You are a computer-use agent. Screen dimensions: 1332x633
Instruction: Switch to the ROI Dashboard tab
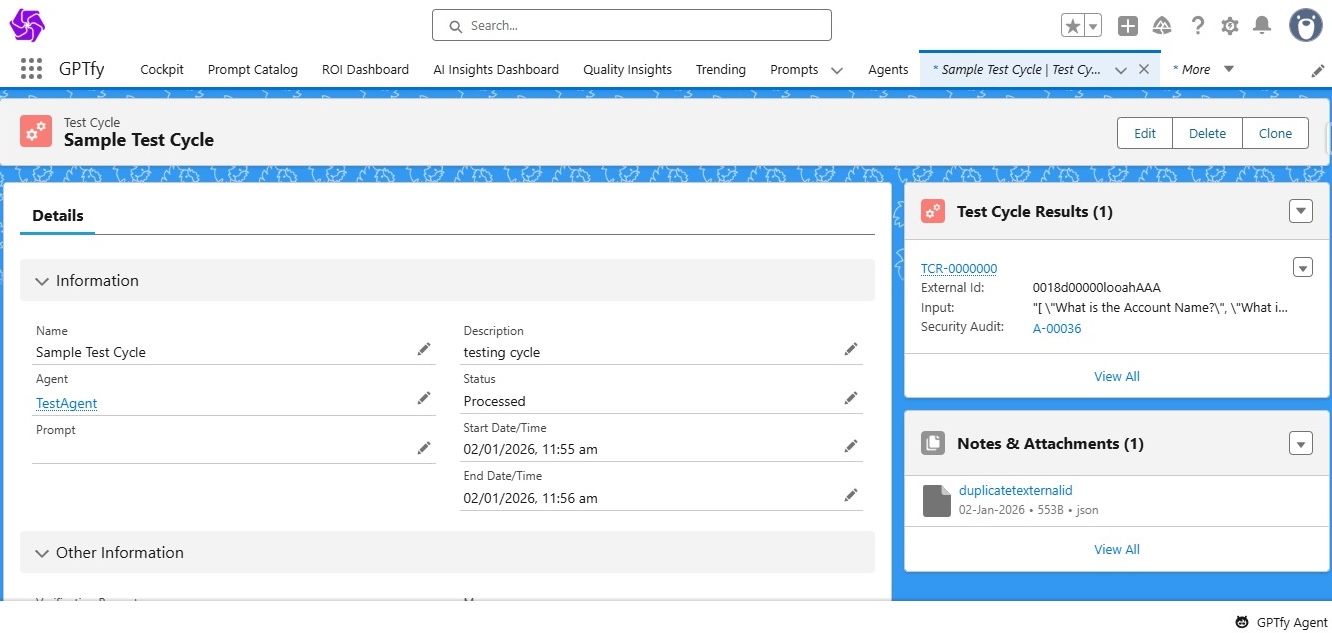(365, 69)
